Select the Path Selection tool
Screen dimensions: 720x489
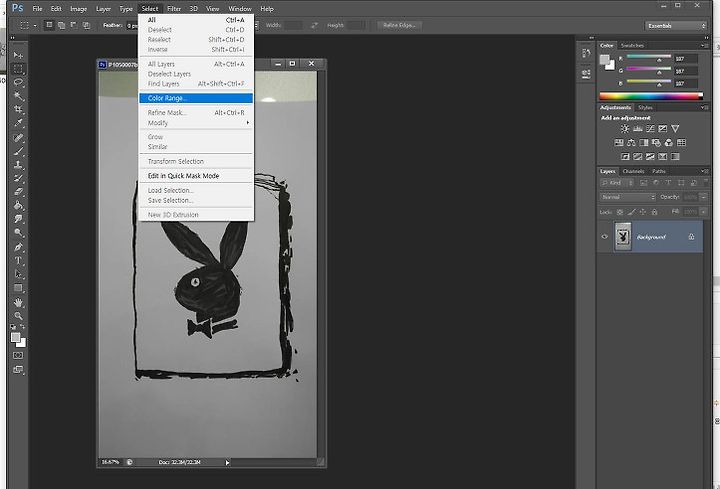point(18,274)
